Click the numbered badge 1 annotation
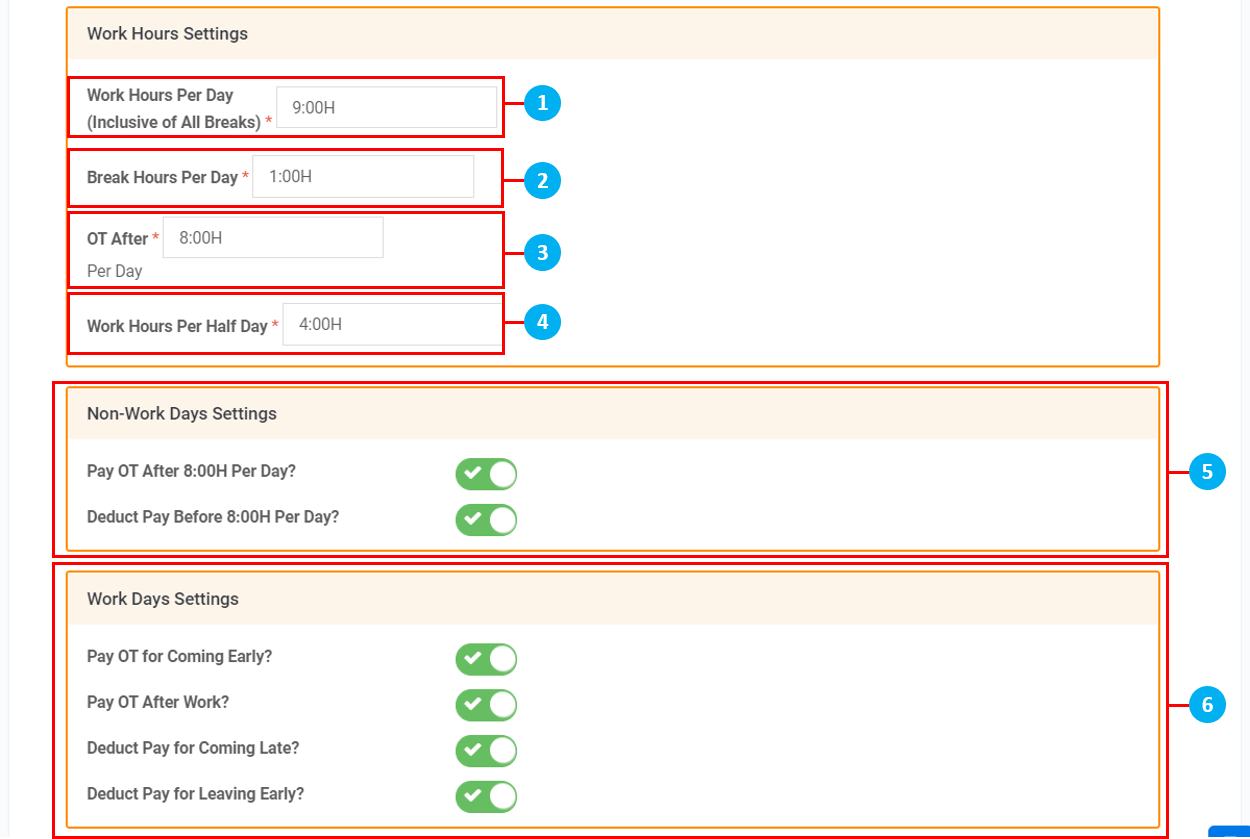 pyautogui.click(x=542, y=103)
